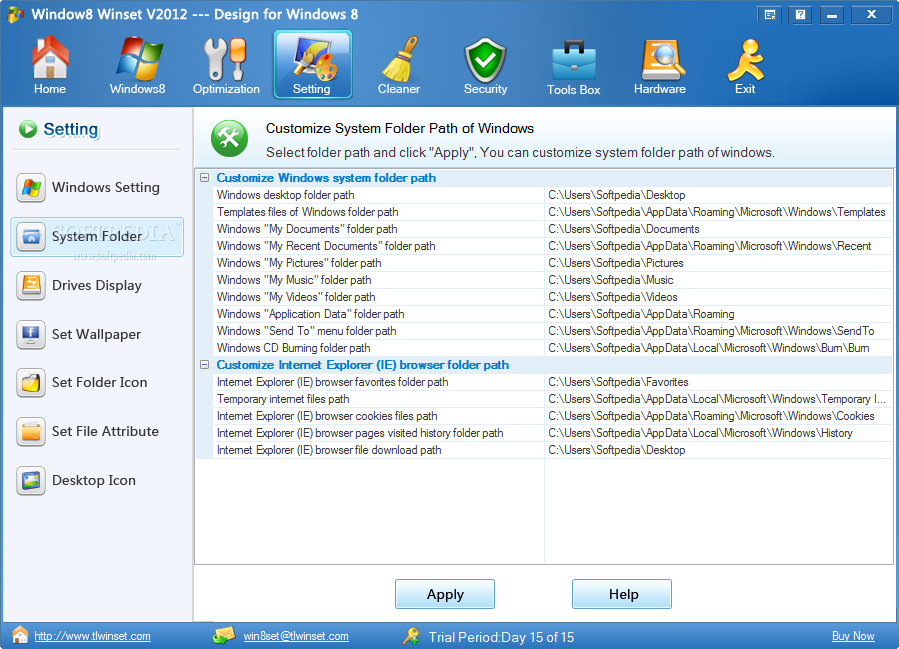Open the Windows8 toolbar icon
This screenshot has height=649, width=899.
[x=138, y=58]
